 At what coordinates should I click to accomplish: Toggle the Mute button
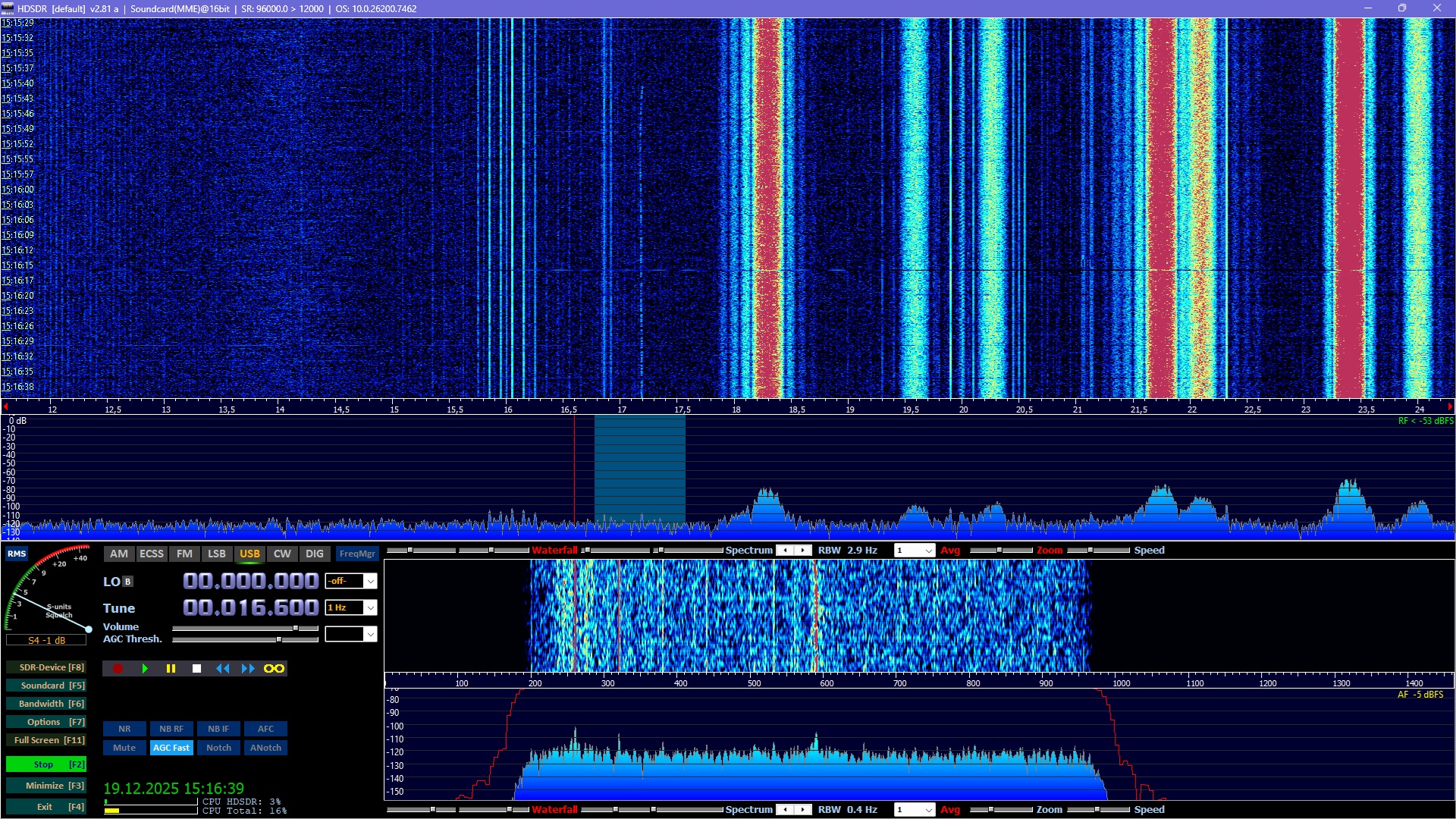point(124,748)
